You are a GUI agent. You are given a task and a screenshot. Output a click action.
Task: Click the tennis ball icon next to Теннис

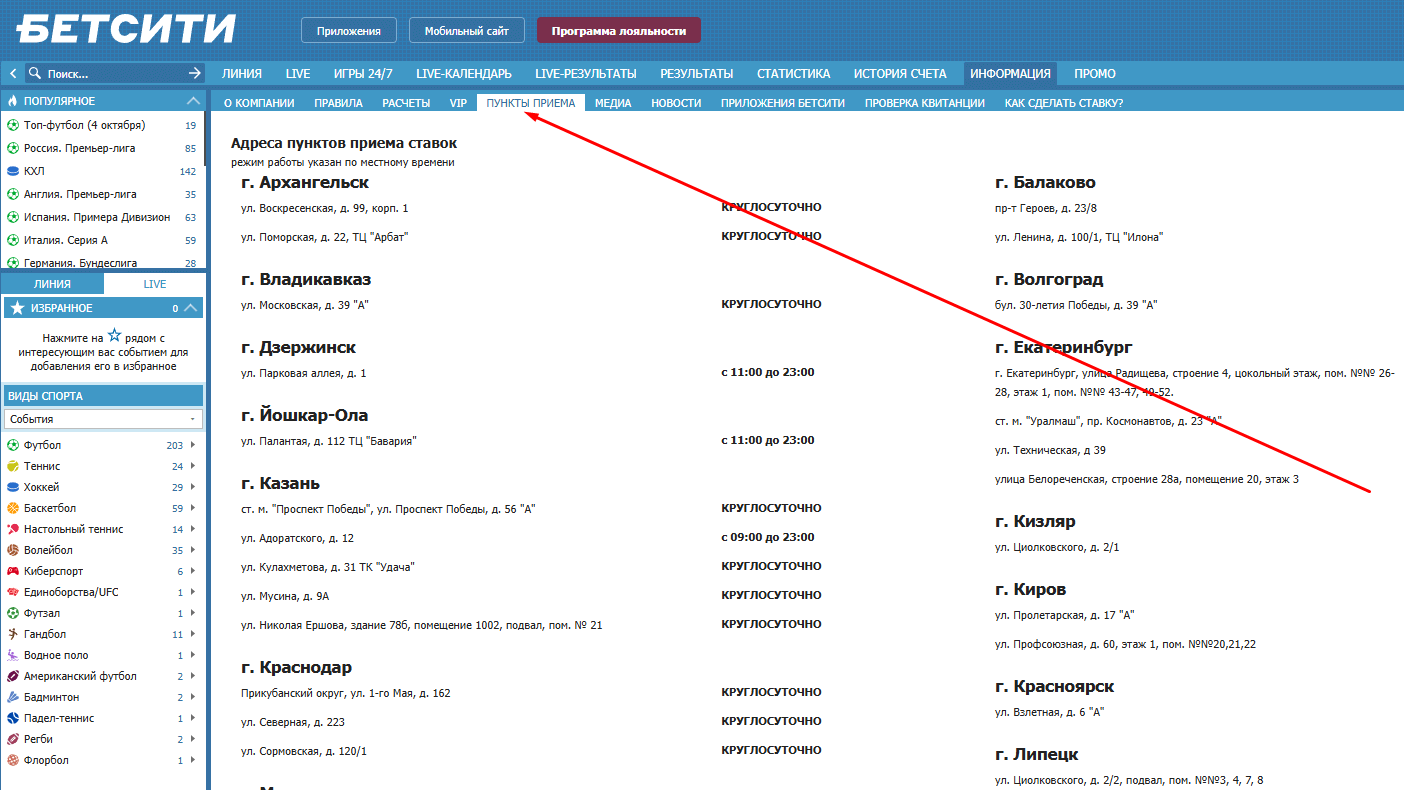(13, 466)
